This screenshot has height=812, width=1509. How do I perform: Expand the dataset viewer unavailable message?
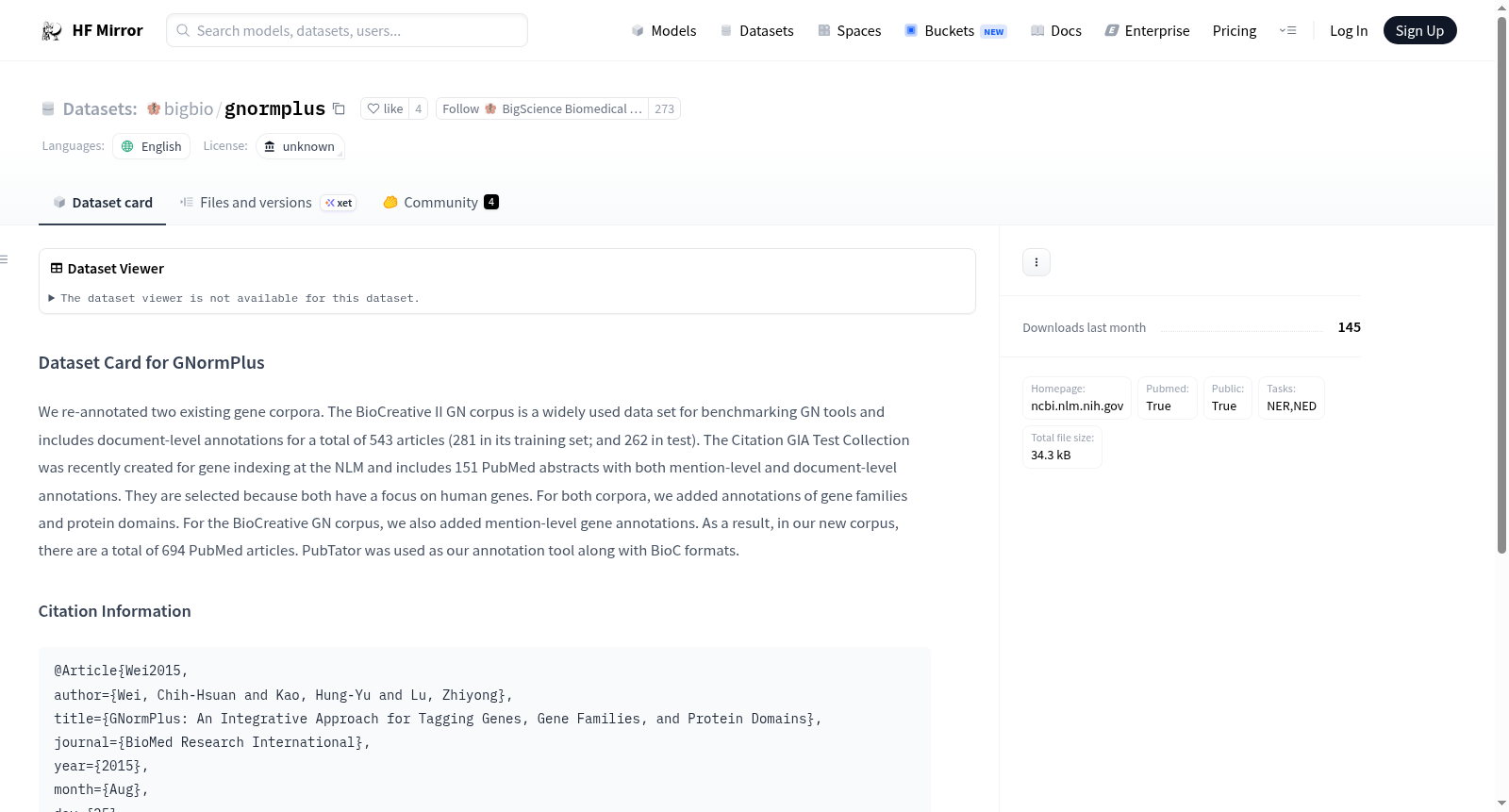tap(235, 298)
